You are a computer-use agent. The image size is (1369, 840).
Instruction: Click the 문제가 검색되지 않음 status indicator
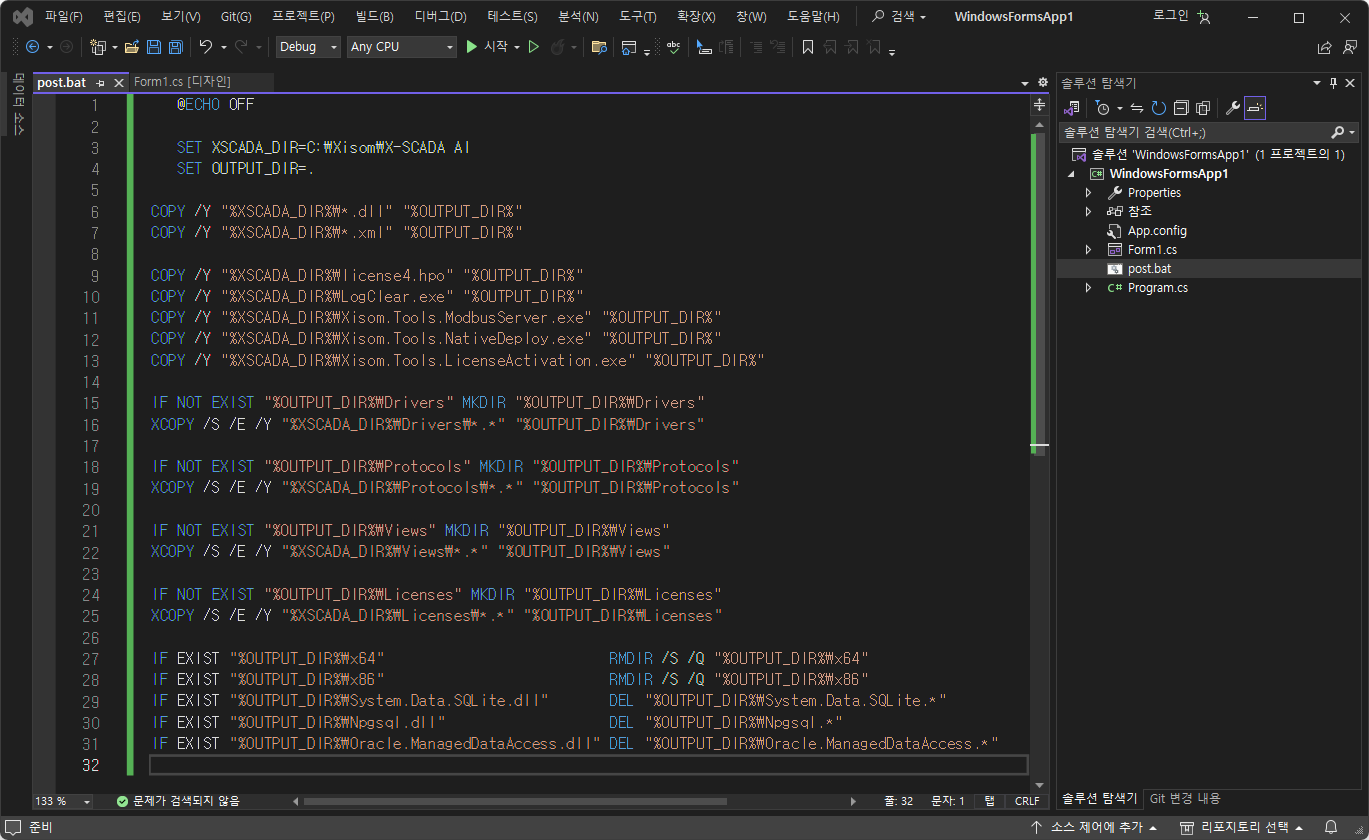click(x=178, y=801)
